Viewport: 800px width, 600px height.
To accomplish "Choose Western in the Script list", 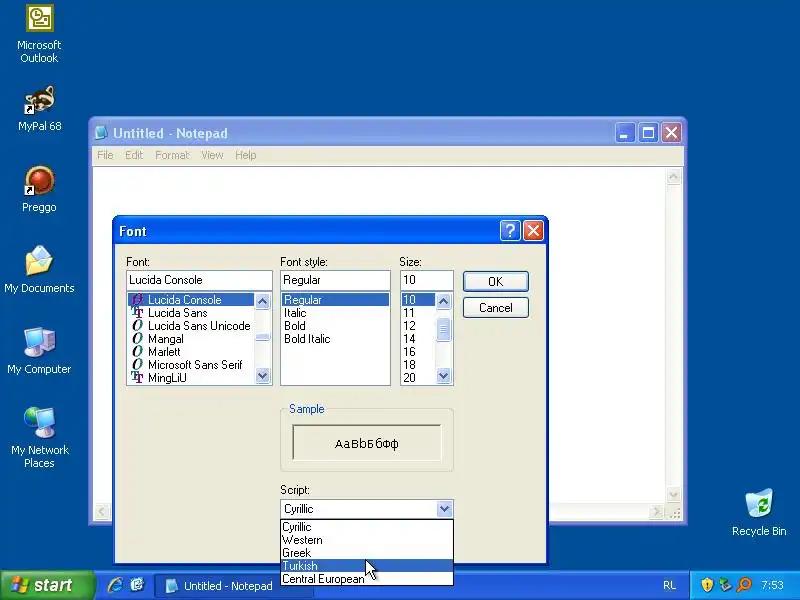I will point(366,540).
